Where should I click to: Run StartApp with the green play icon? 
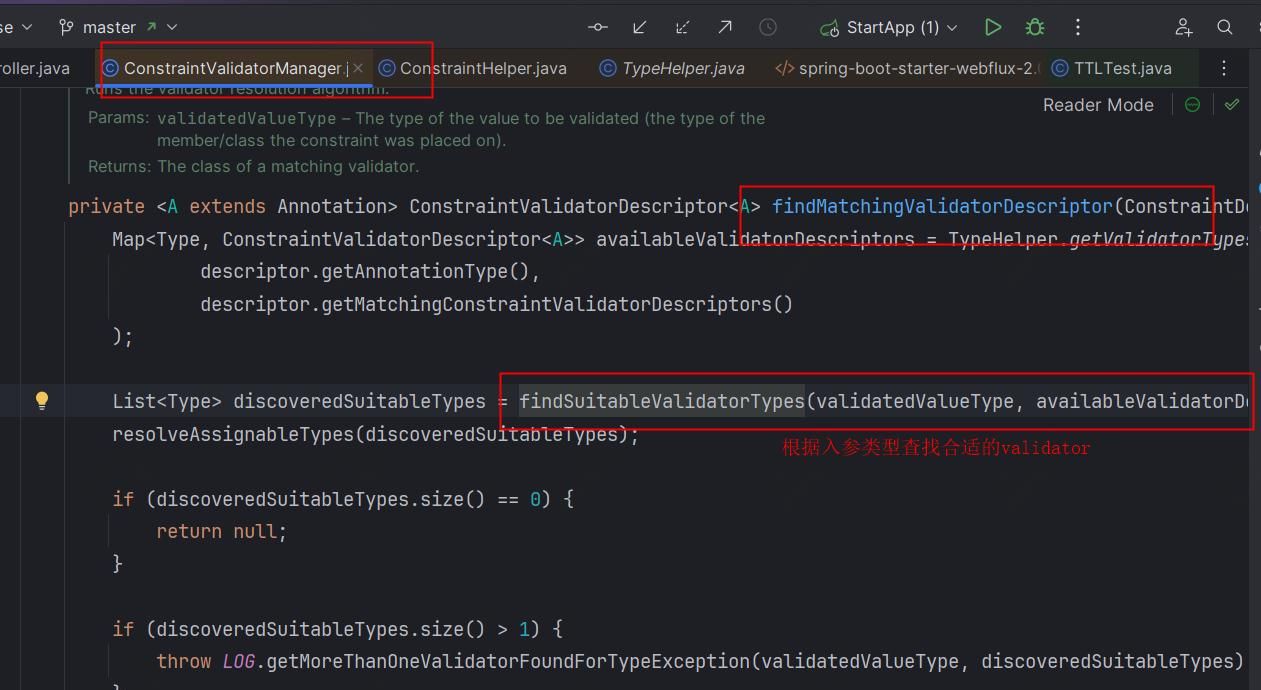click(992, 27)
